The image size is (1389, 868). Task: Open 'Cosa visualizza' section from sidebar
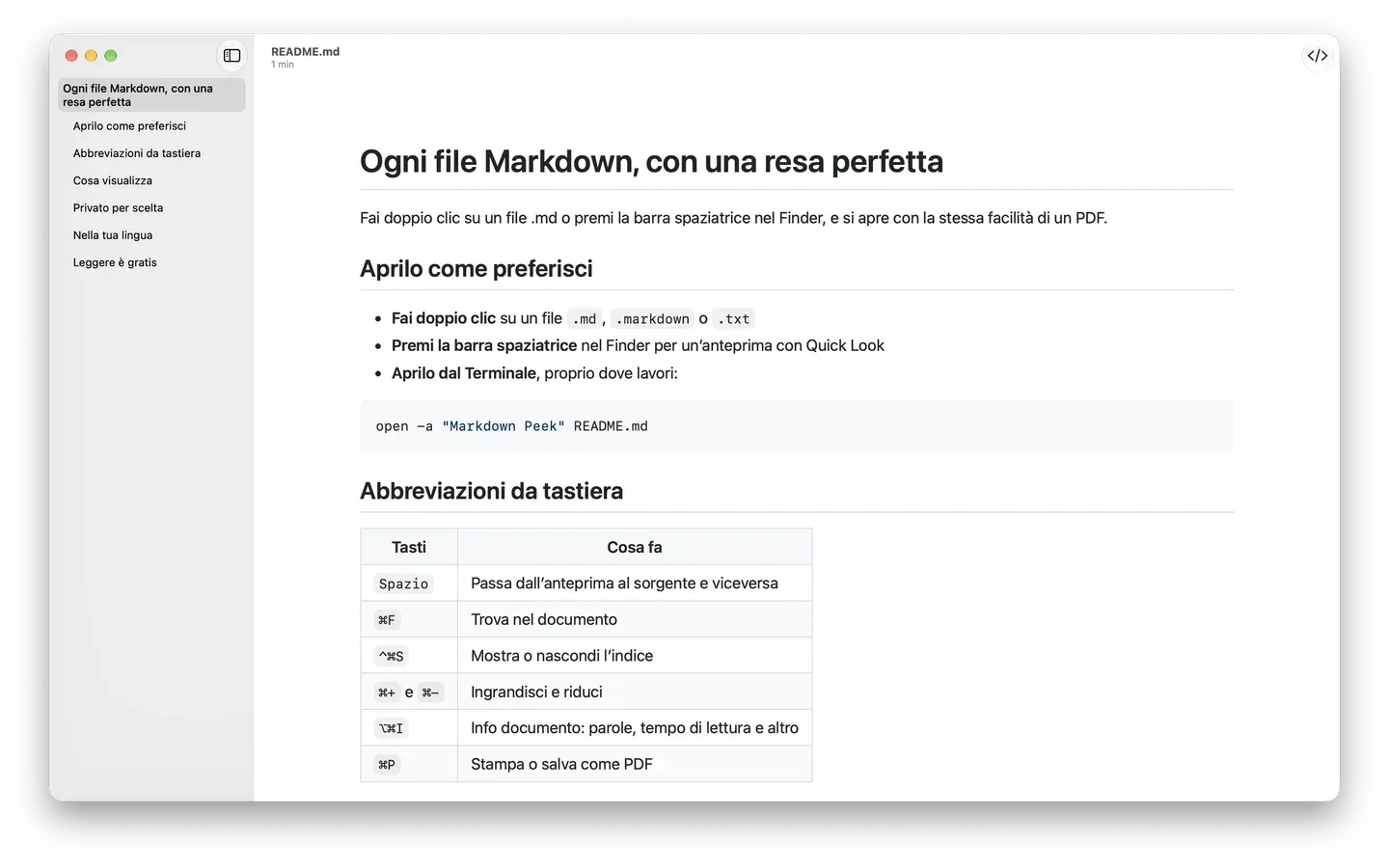pyautogui.click(x=113, y=180)
